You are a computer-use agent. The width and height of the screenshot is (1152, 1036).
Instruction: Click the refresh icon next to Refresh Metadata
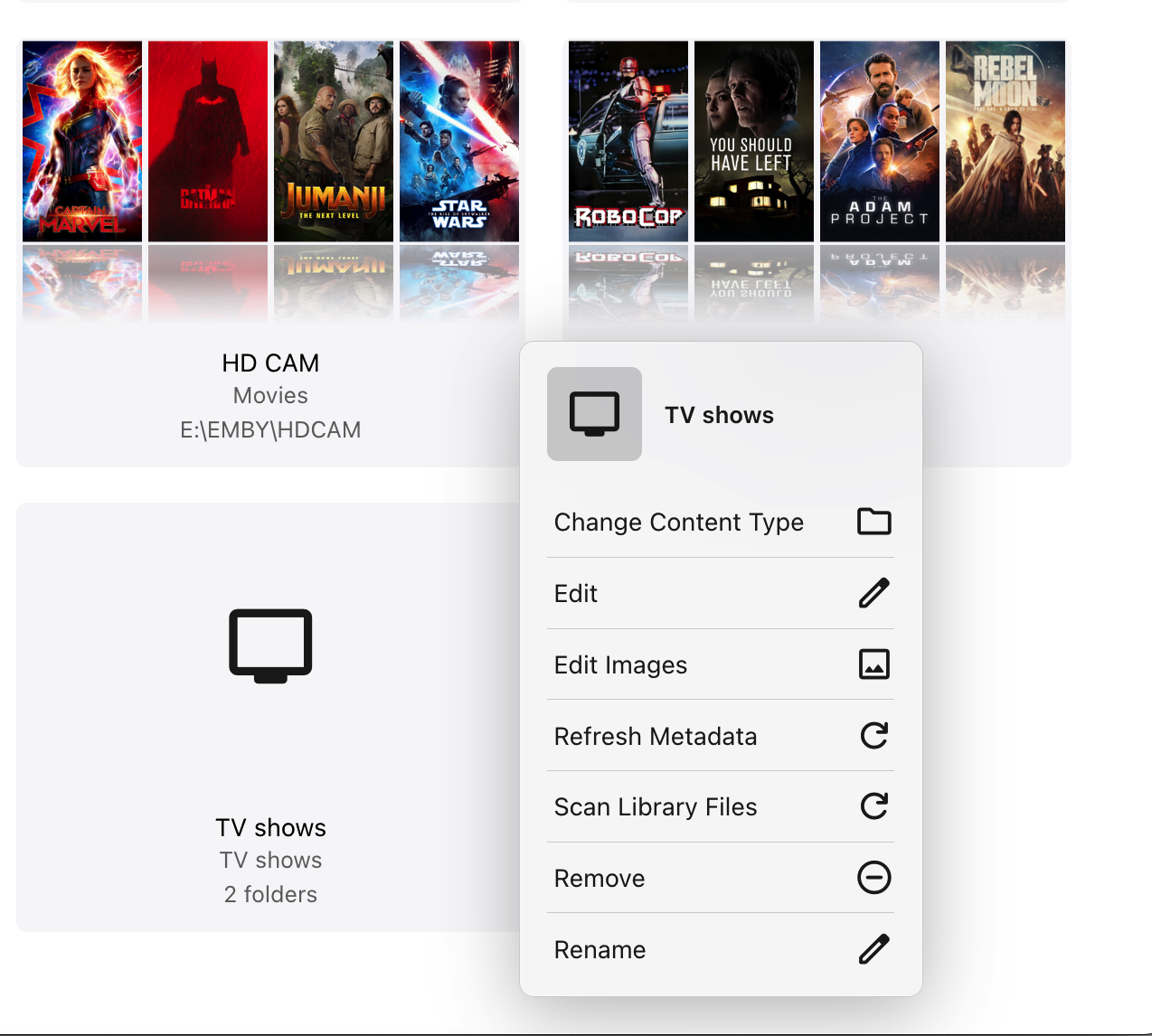tap(873, 736)
